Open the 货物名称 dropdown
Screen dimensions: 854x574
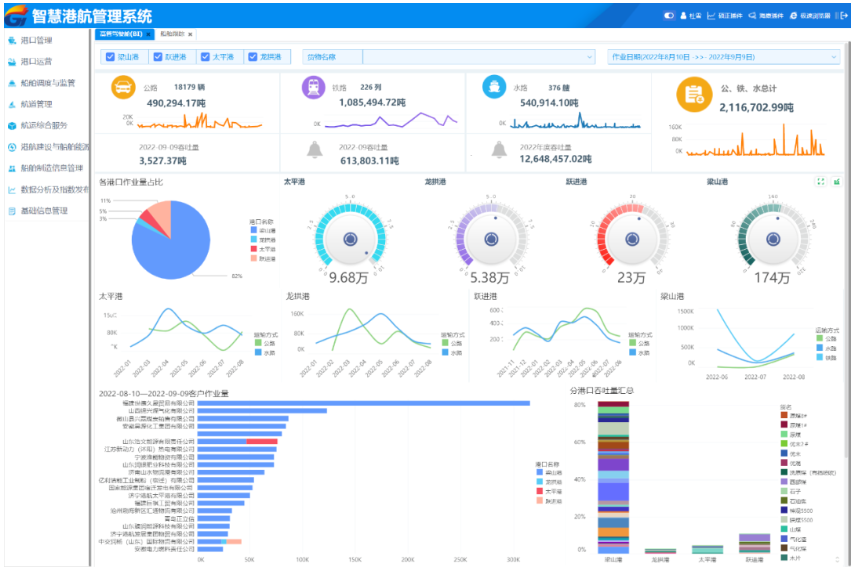click(449, 57)
